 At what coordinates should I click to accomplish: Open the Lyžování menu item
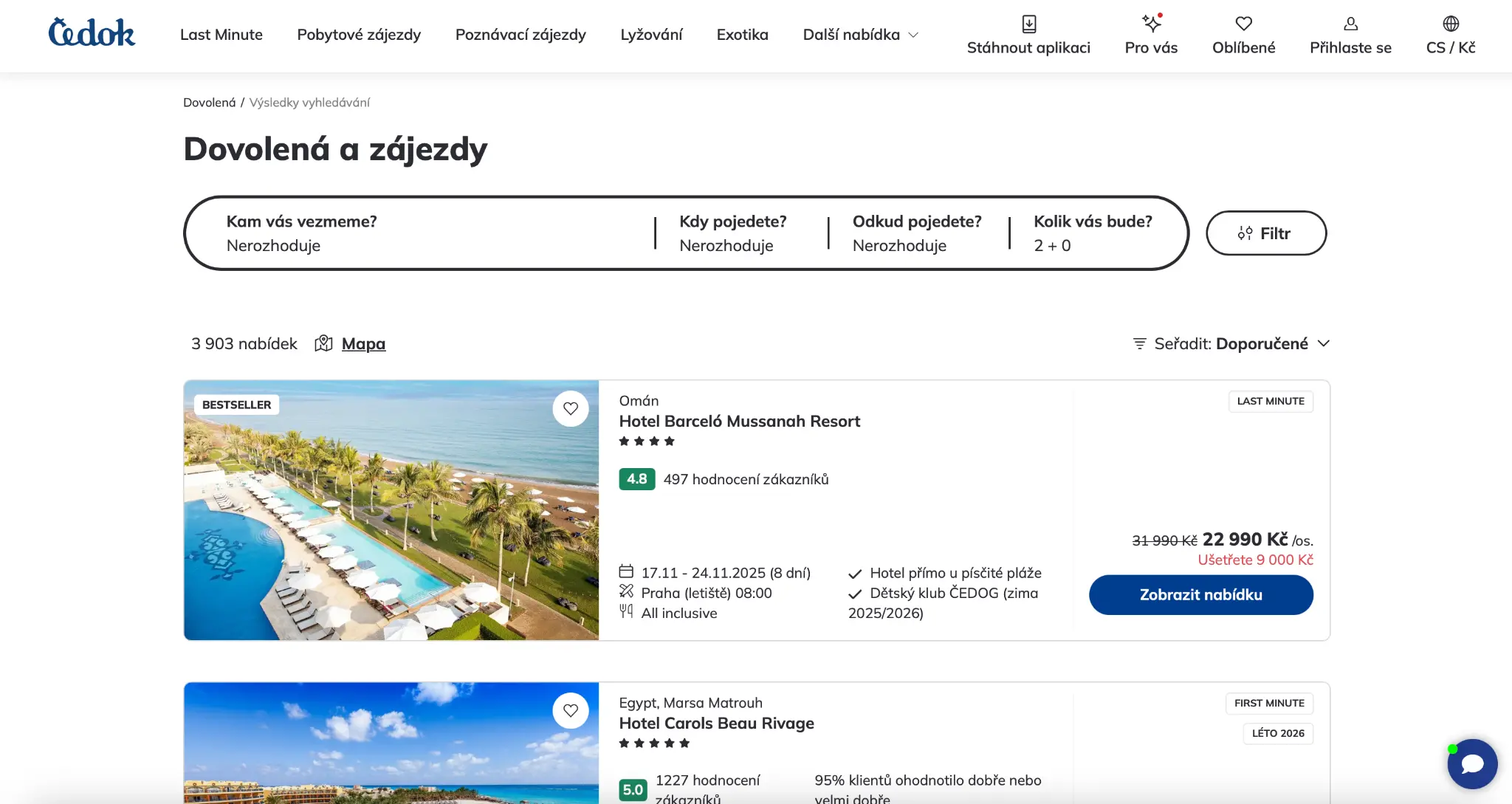click(651, 34)
